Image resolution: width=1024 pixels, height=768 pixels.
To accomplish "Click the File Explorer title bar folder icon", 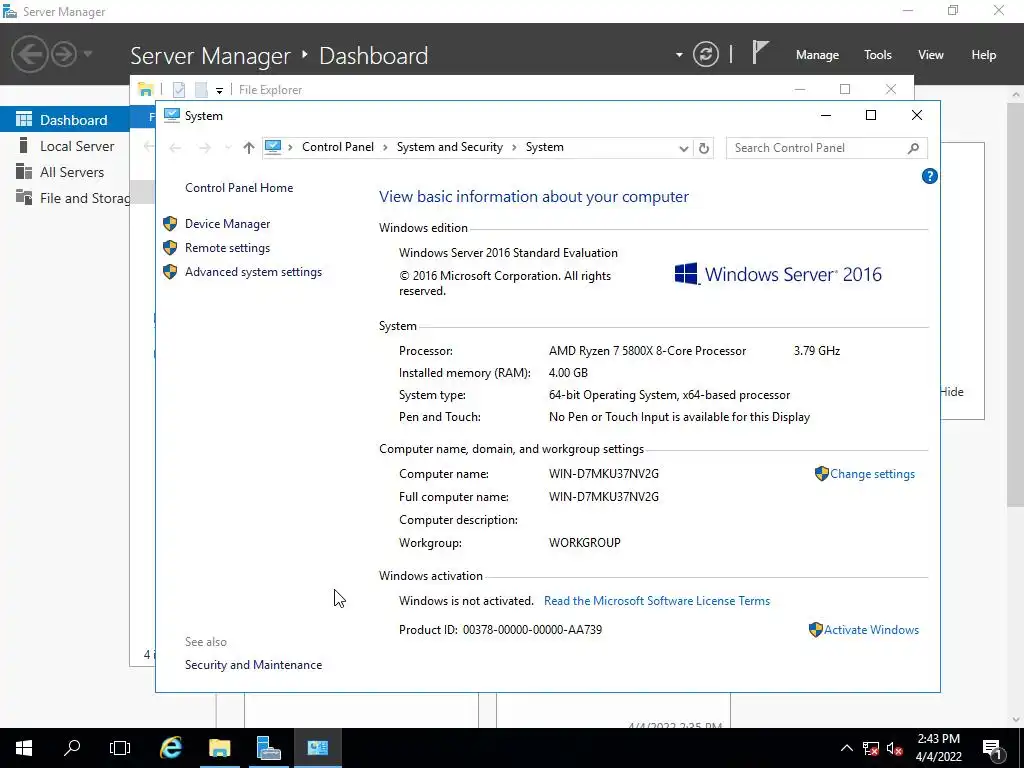I will (146, 89).
